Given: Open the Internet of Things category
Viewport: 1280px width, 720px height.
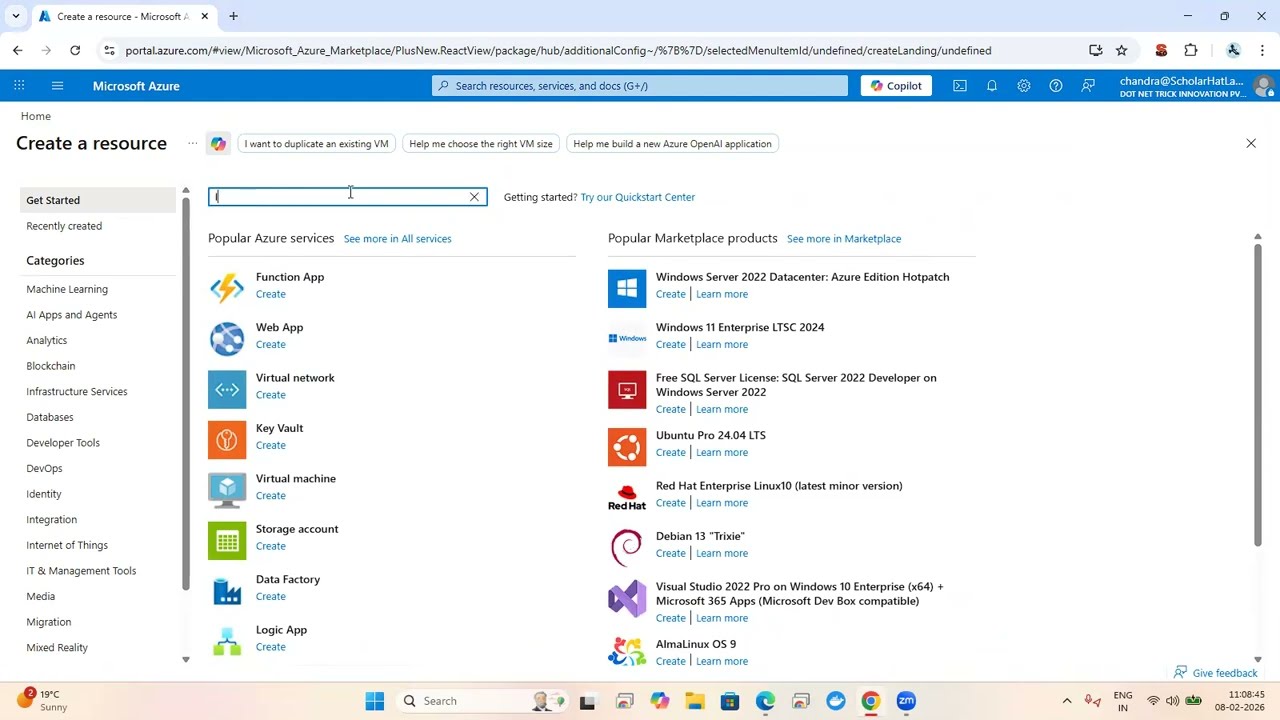Looking at the screenshot, I should (x=67, y=545).
